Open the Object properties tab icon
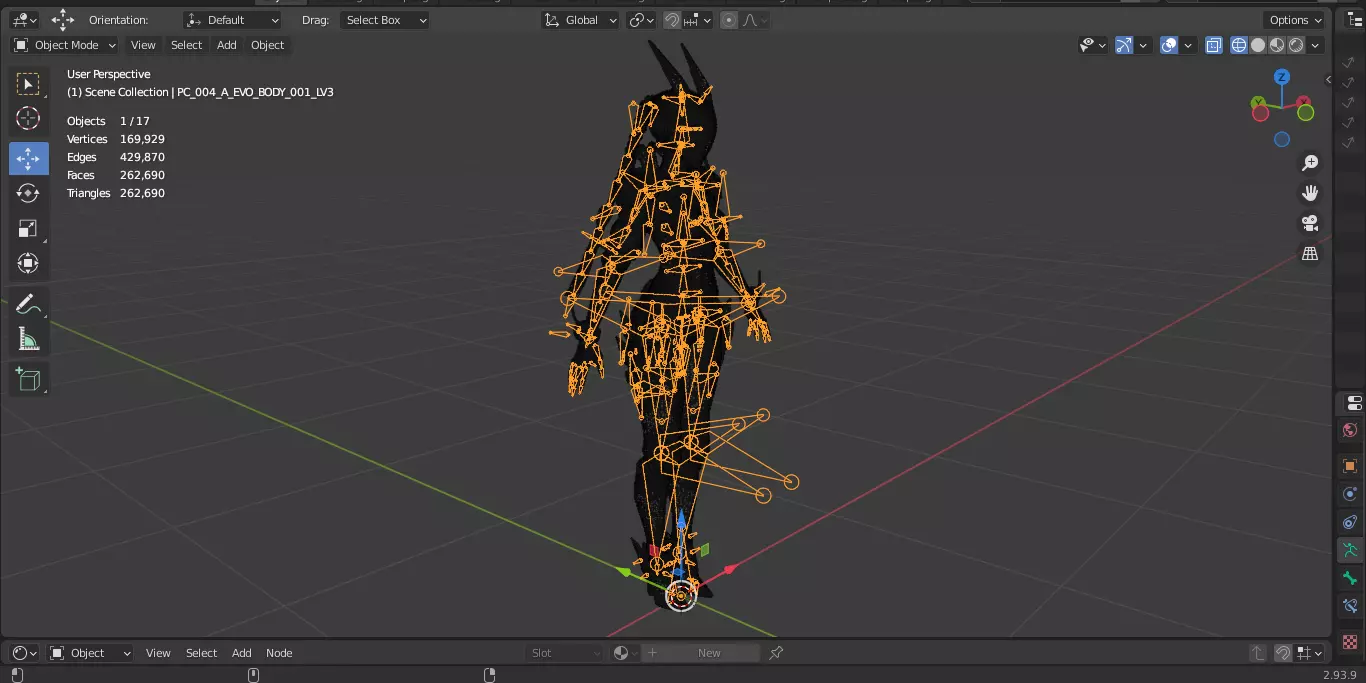The width and height of the screenshot is (1366, 683). coord(1350,466)
